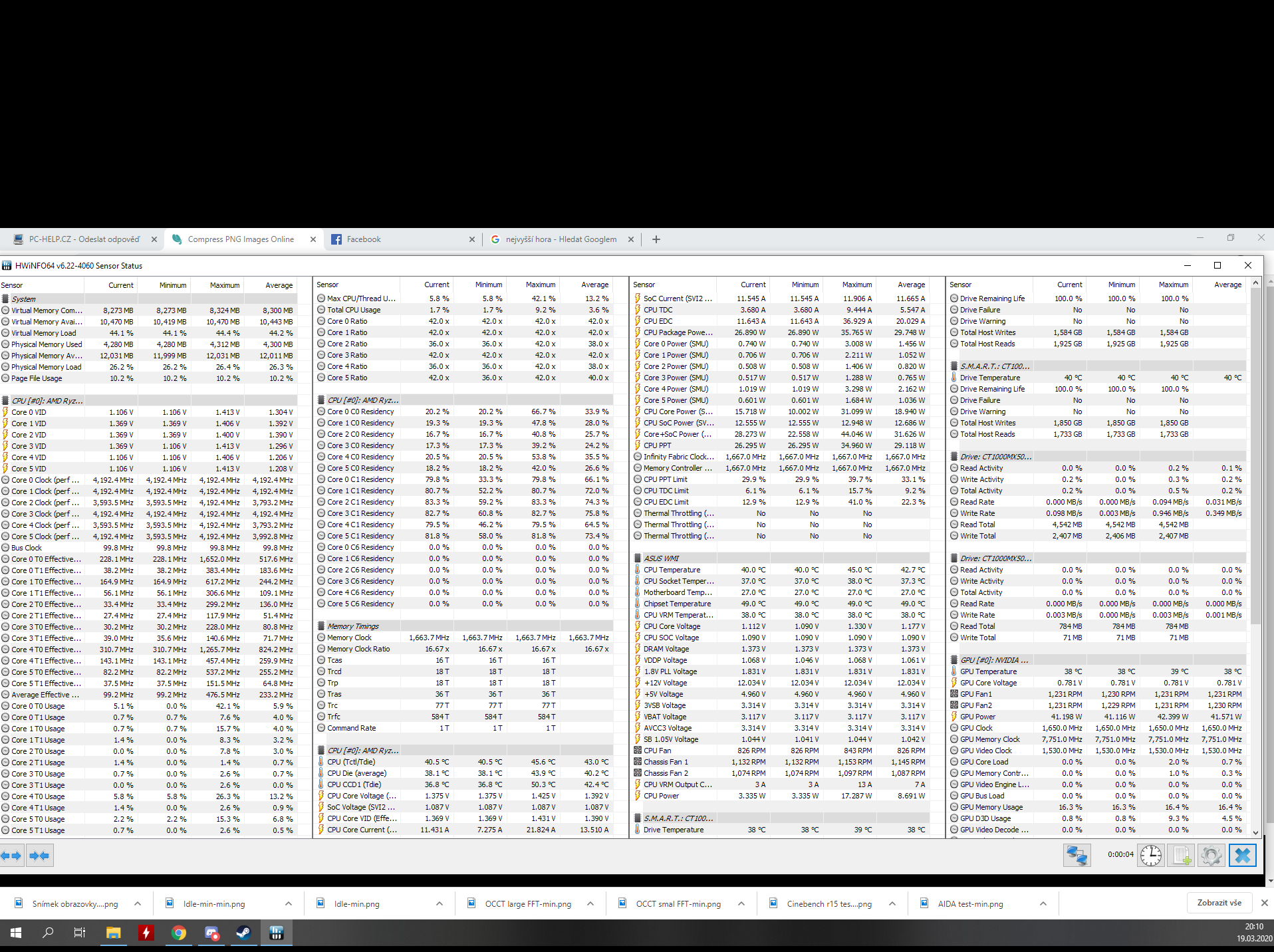
Task: Open the remote network monitoring icon
Action: [x=1077, y=855]
